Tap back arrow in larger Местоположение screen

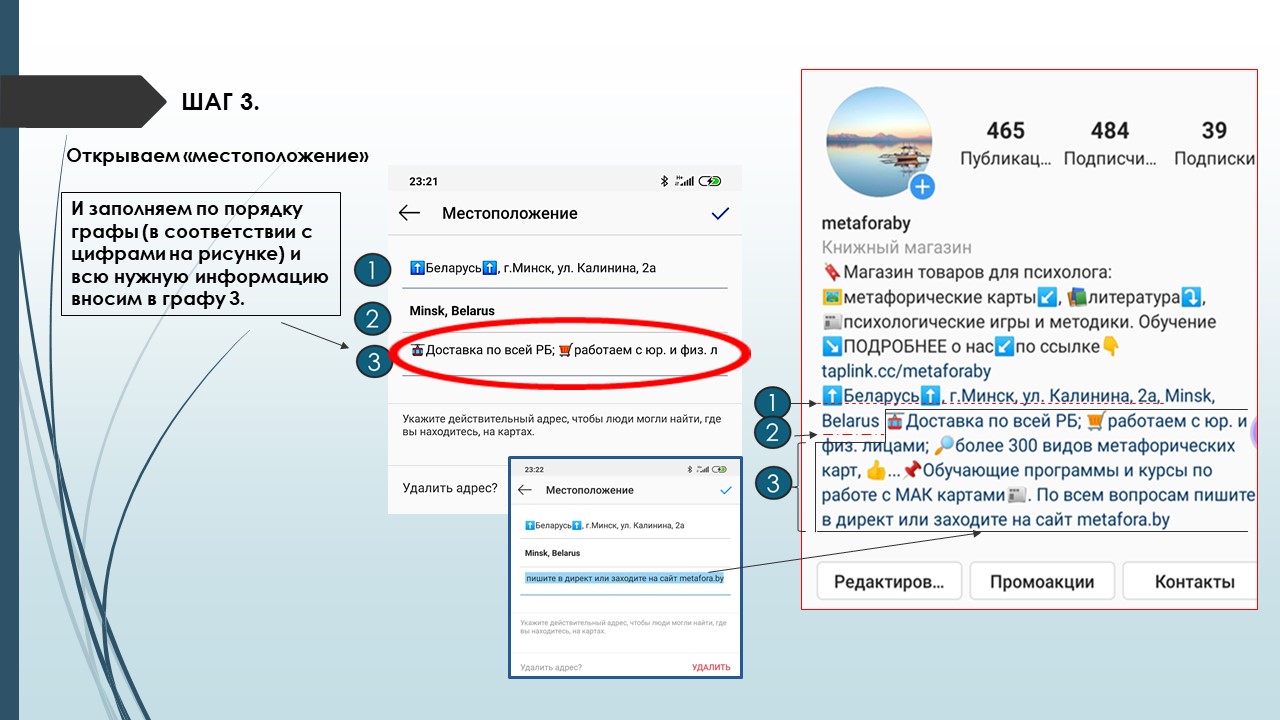tap(409, 213)
